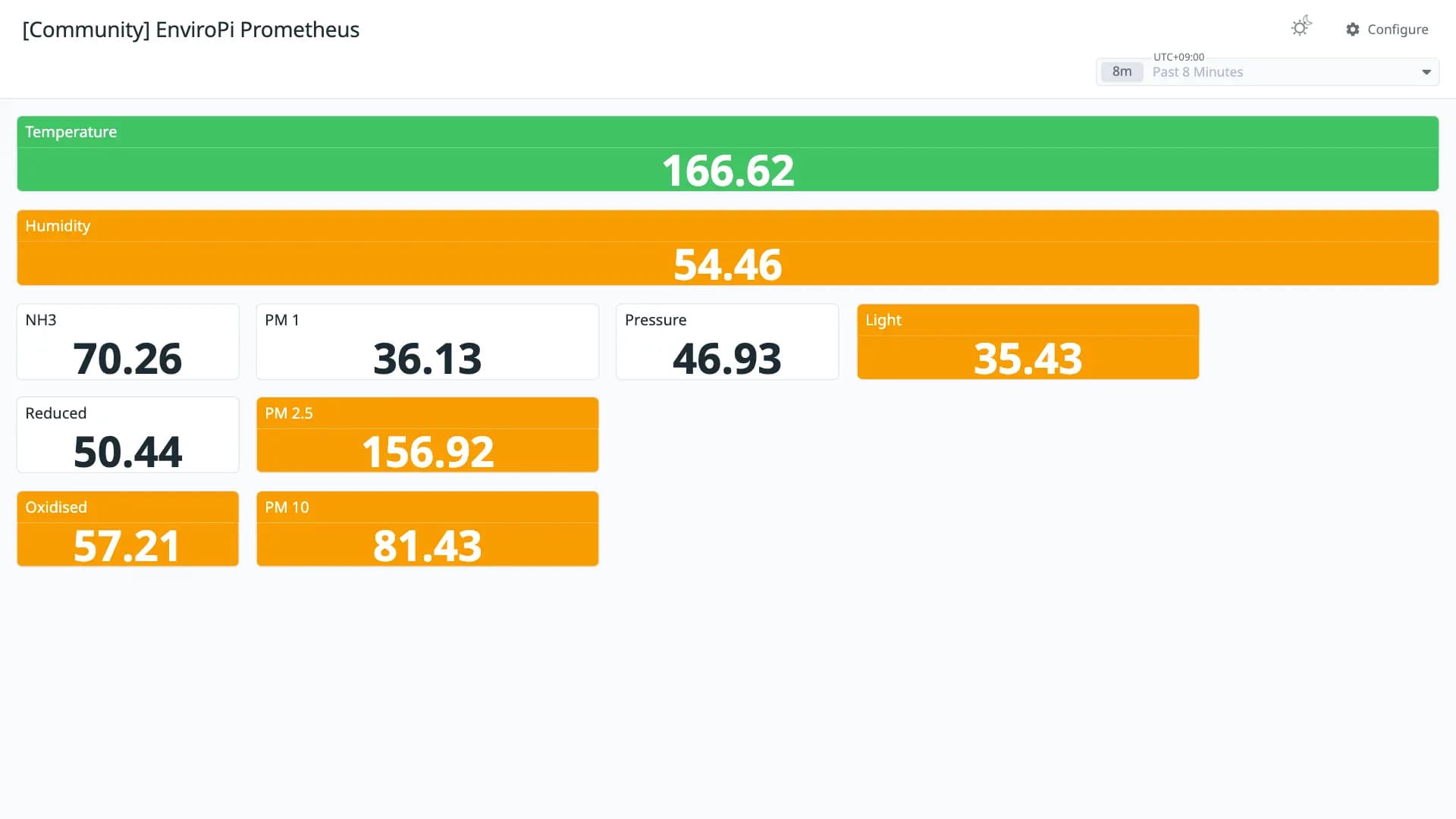
Task: Click the Humidity widget title label
Action: pyautogui.click(x=58, y=226)
